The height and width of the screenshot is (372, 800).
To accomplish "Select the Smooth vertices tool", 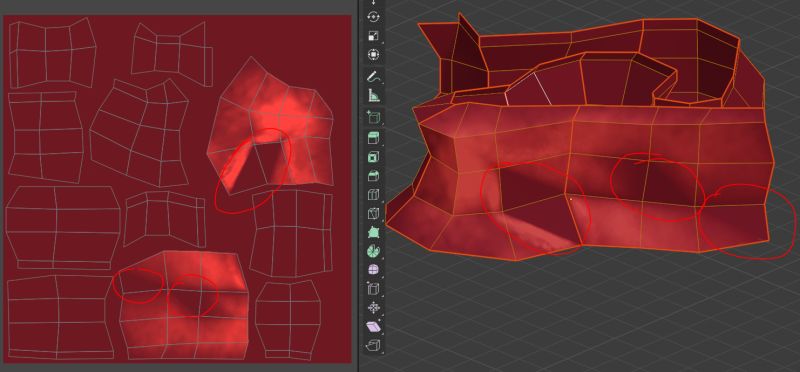I will pos(373,269).
